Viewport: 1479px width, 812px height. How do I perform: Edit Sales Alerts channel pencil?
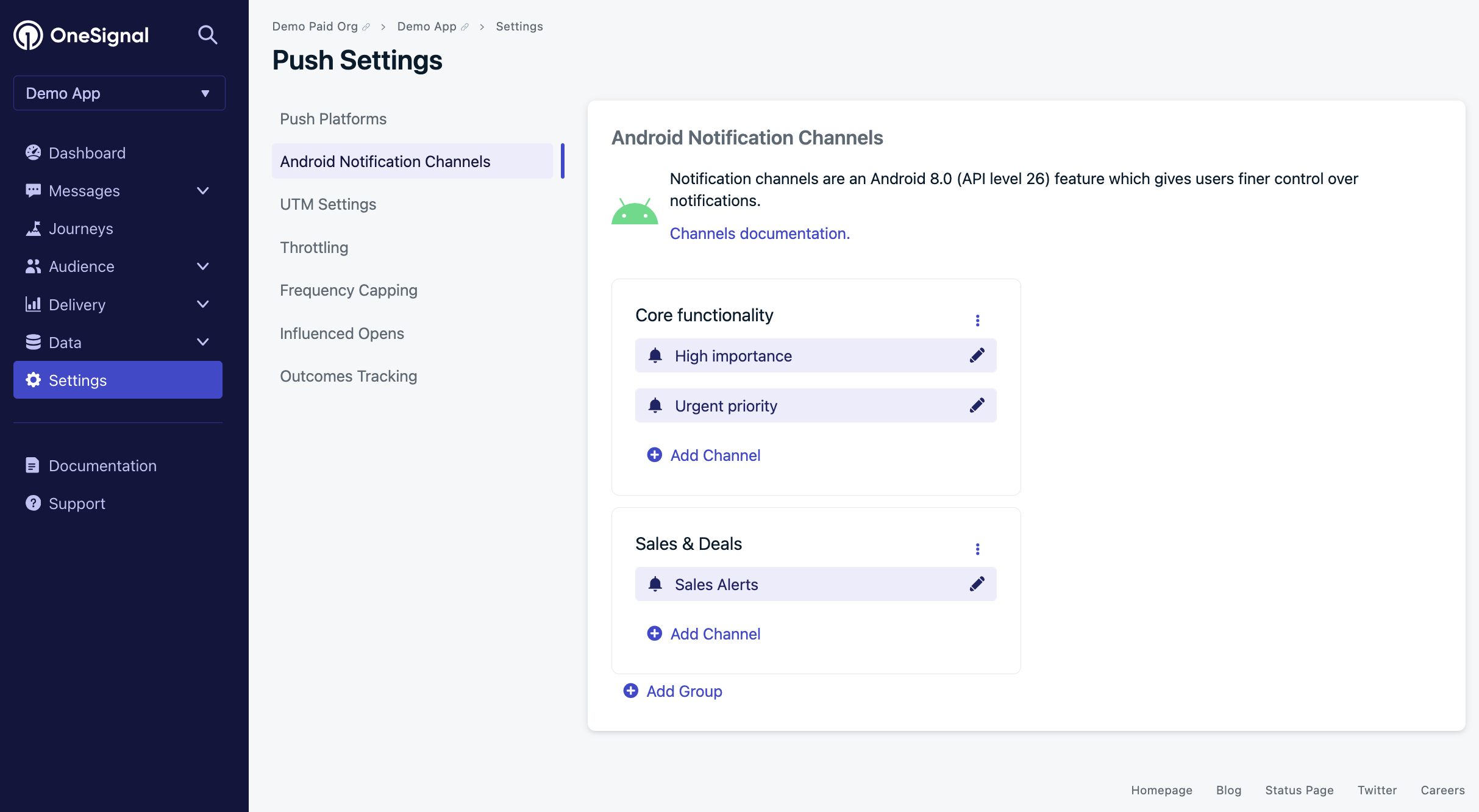tap(977, 584)
